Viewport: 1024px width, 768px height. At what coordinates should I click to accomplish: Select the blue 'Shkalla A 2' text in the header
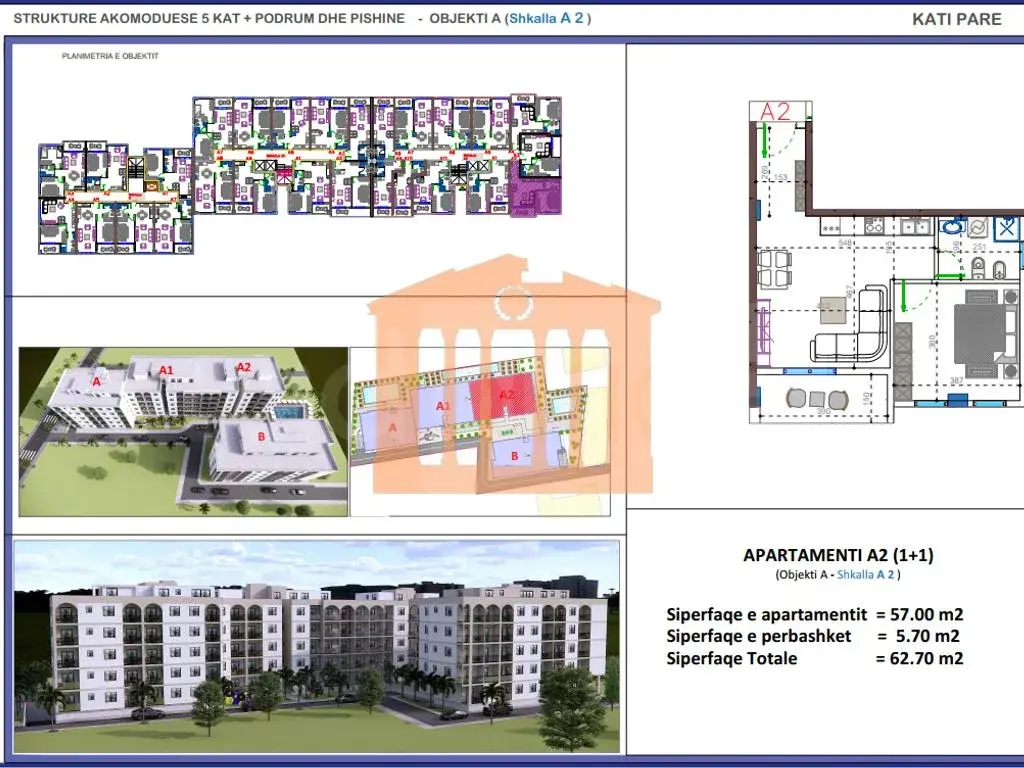[546, 18]
